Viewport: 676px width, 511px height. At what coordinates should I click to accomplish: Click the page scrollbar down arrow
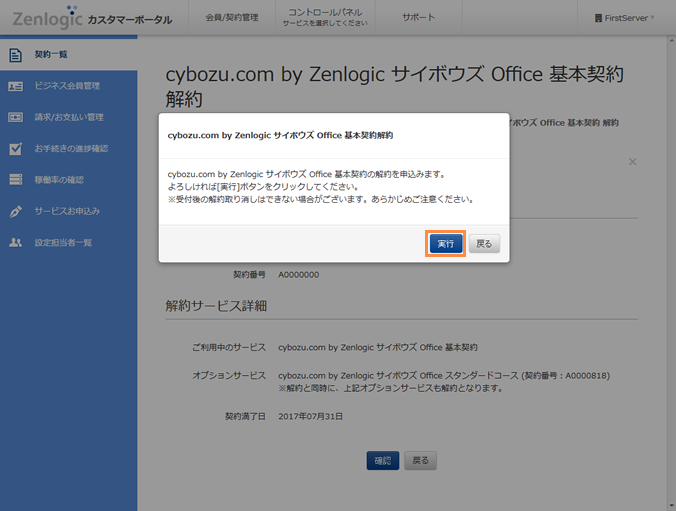[x=672, y=506]
